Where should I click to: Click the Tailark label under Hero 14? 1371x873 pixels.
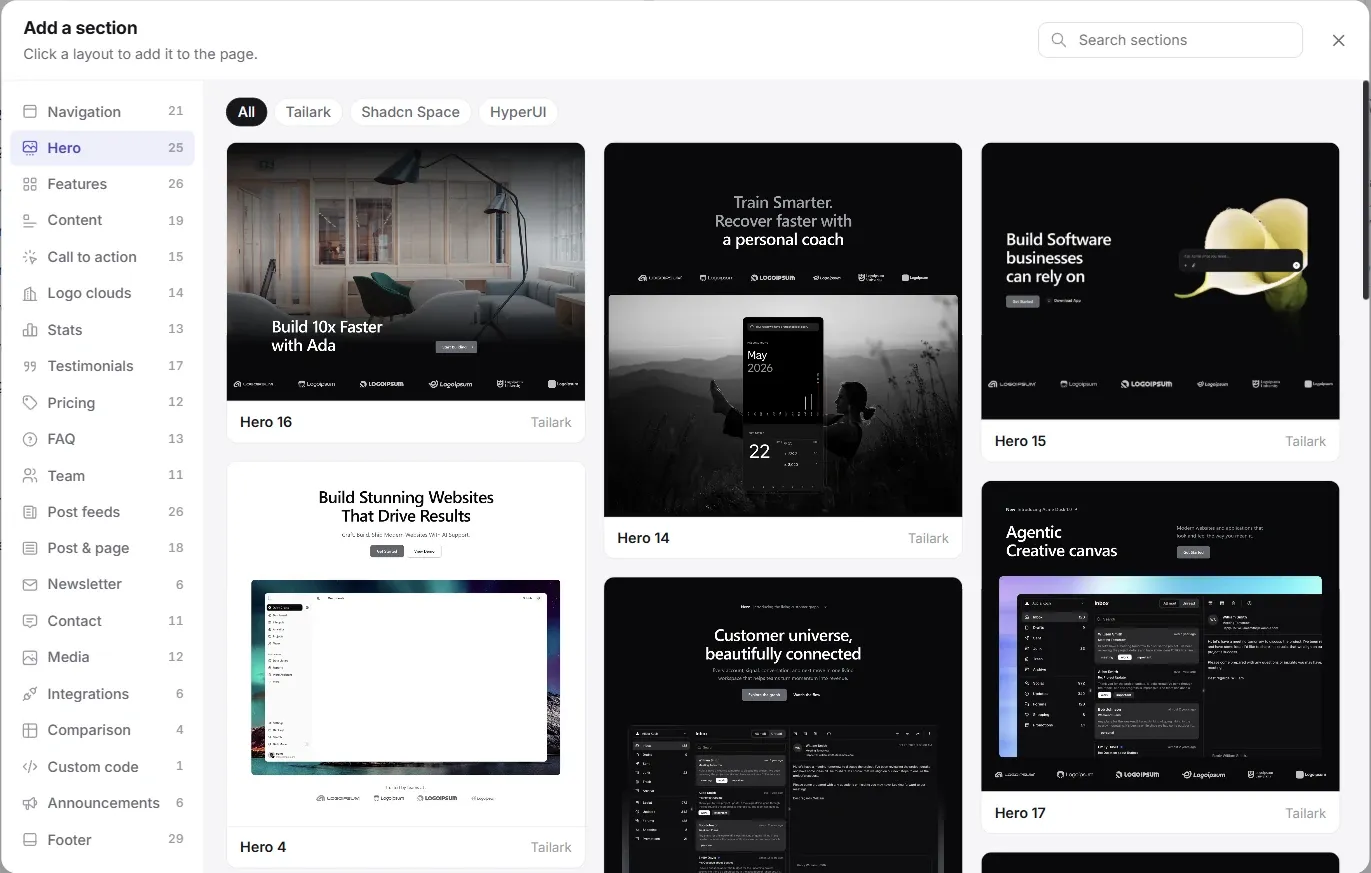pos(928,538)
